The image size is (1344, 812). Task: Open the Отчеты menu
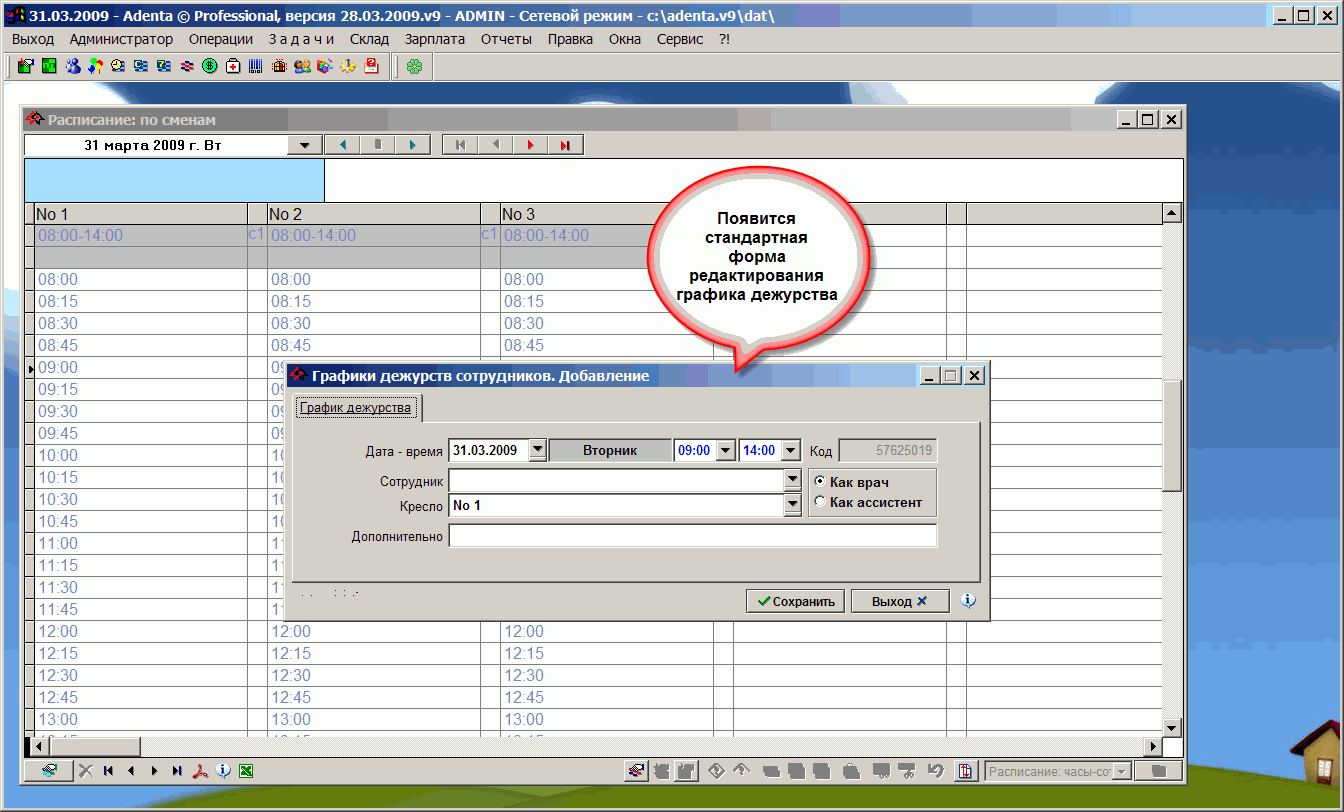506,39
